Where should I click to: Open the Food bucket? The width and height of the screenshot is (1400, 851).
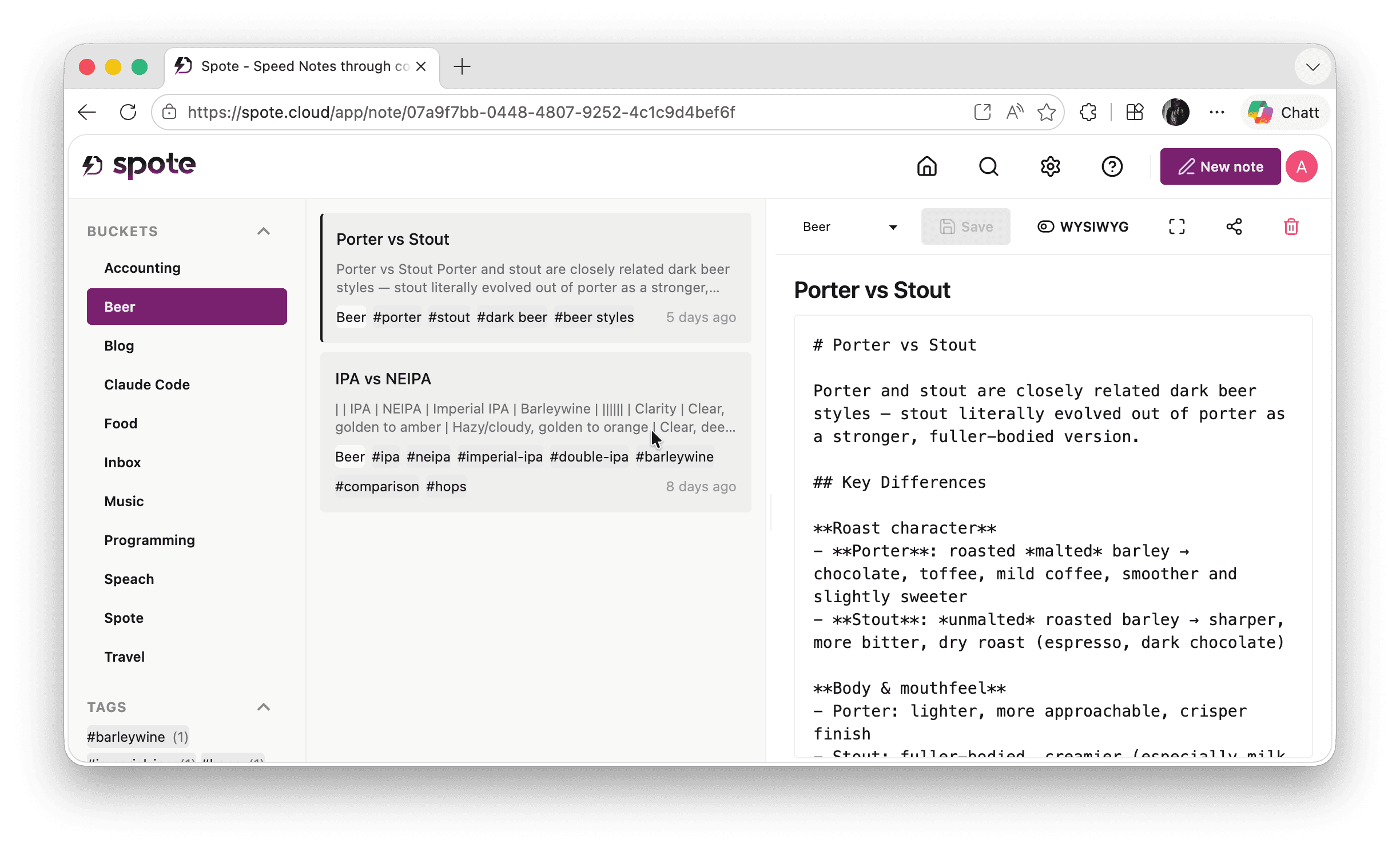pos(186,423)
